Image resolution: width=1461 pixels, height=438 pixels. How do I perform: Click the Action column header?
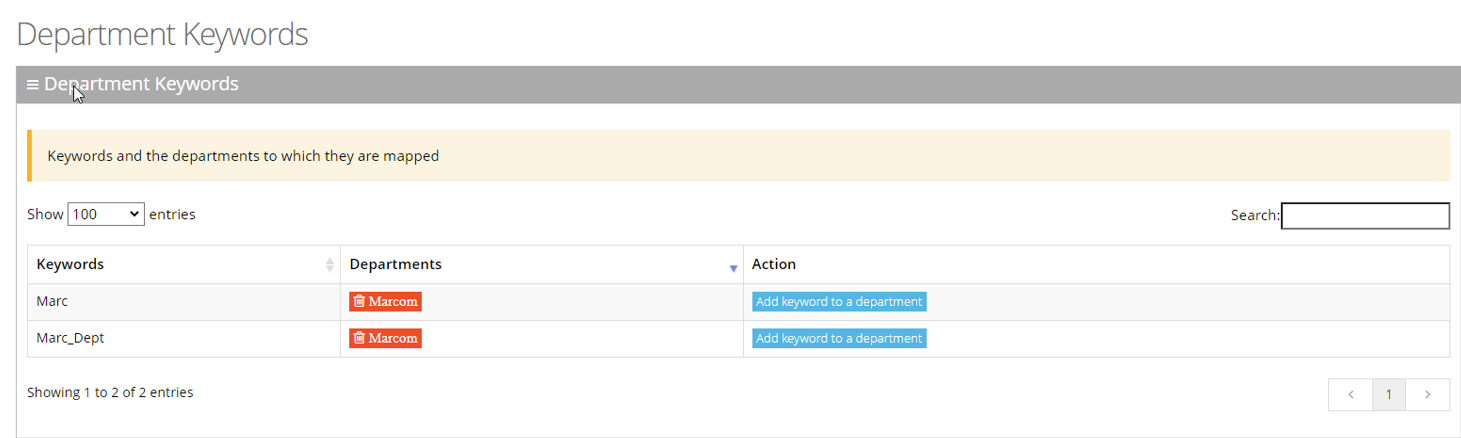coord(774,265)
